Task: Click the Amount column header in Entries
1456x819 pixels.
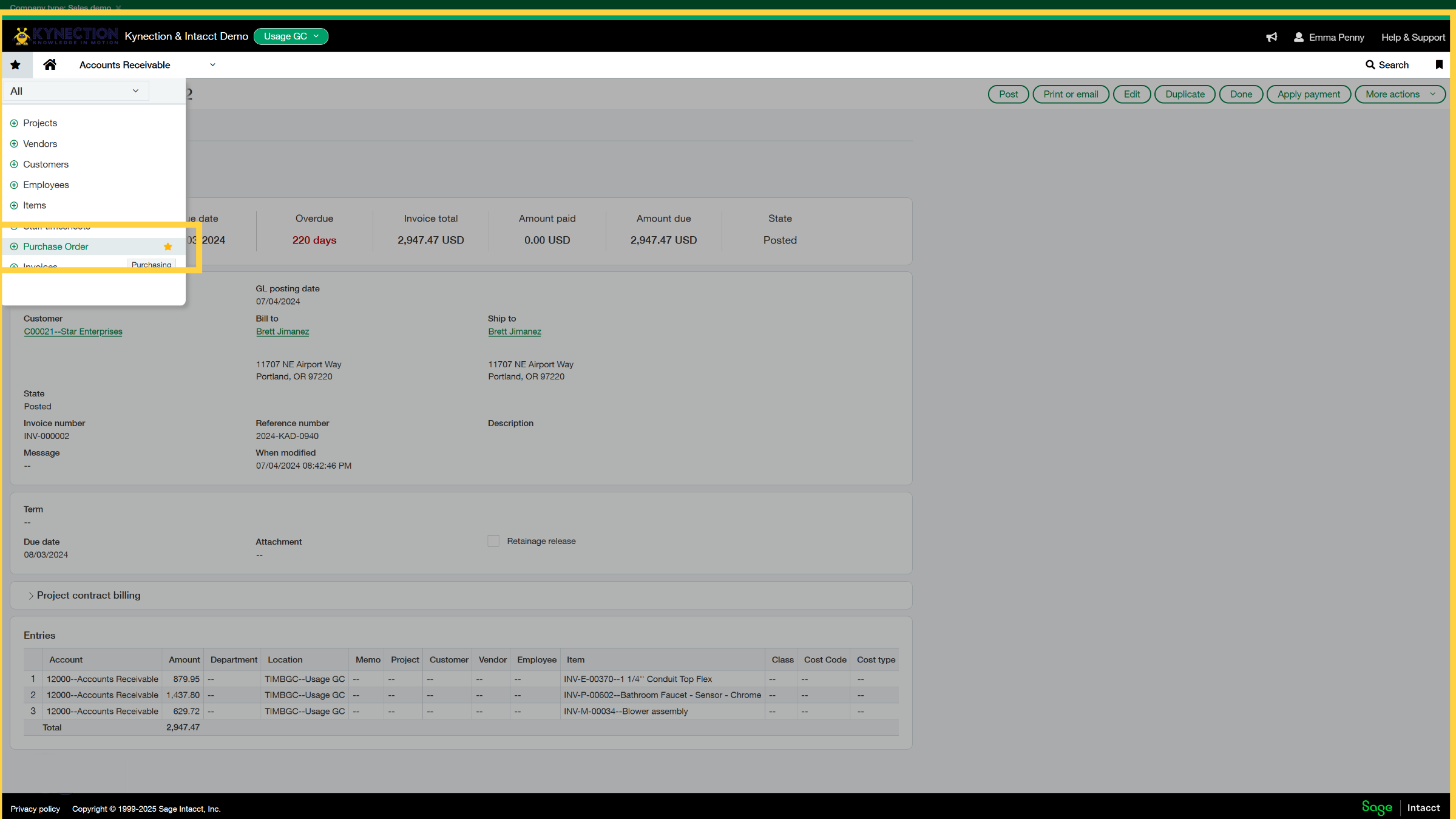Action: 184,660
